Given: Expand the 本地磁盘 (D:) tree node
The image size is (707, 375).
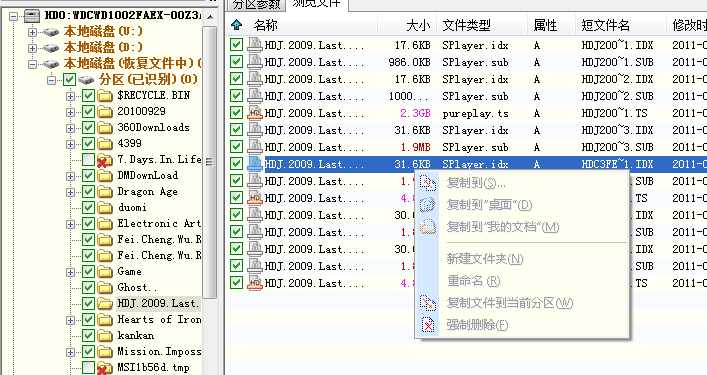Looking at the screenshot, I should (x=32, y=48).
